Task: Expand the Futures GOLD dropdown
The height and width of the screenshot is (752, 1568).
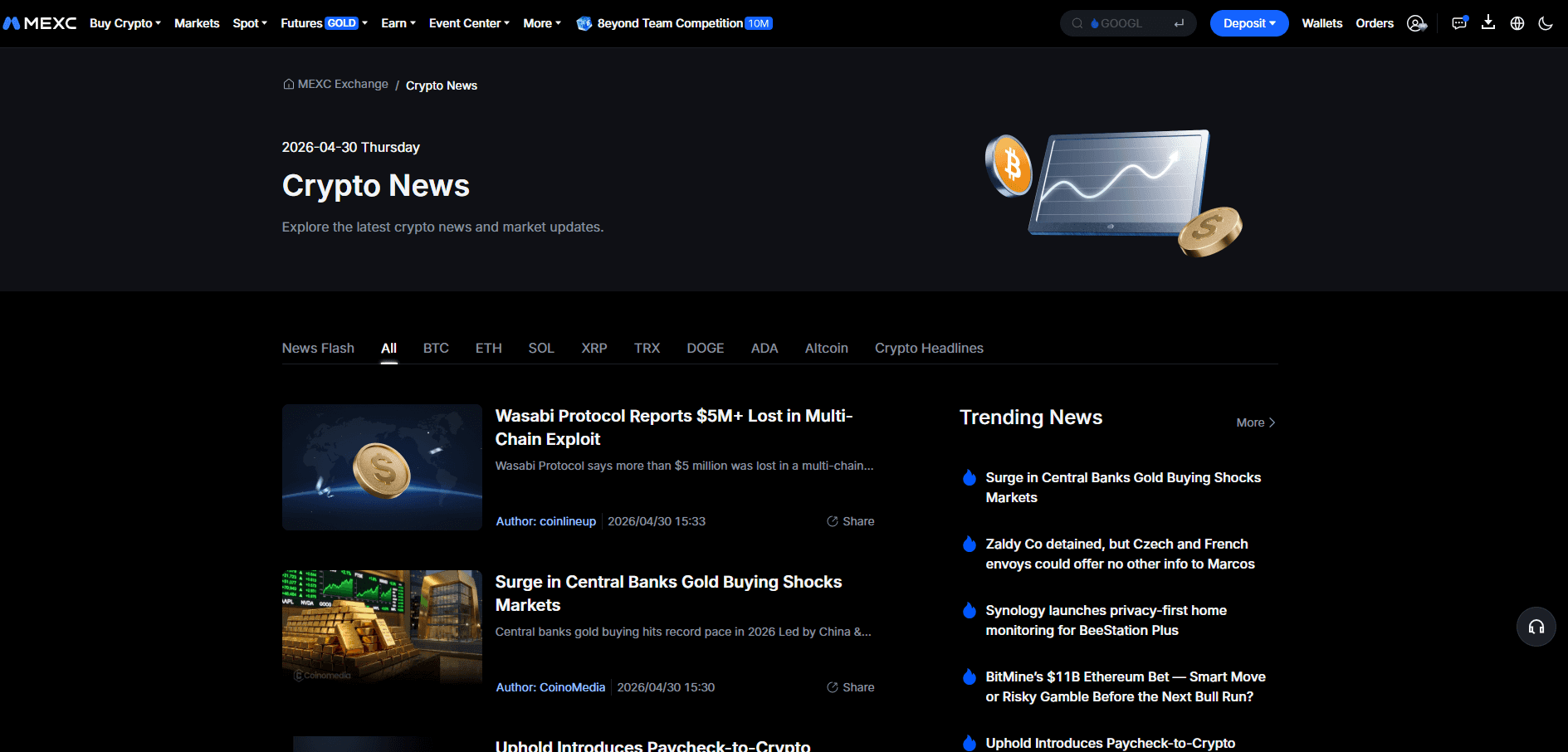Action: click(324, 23)
